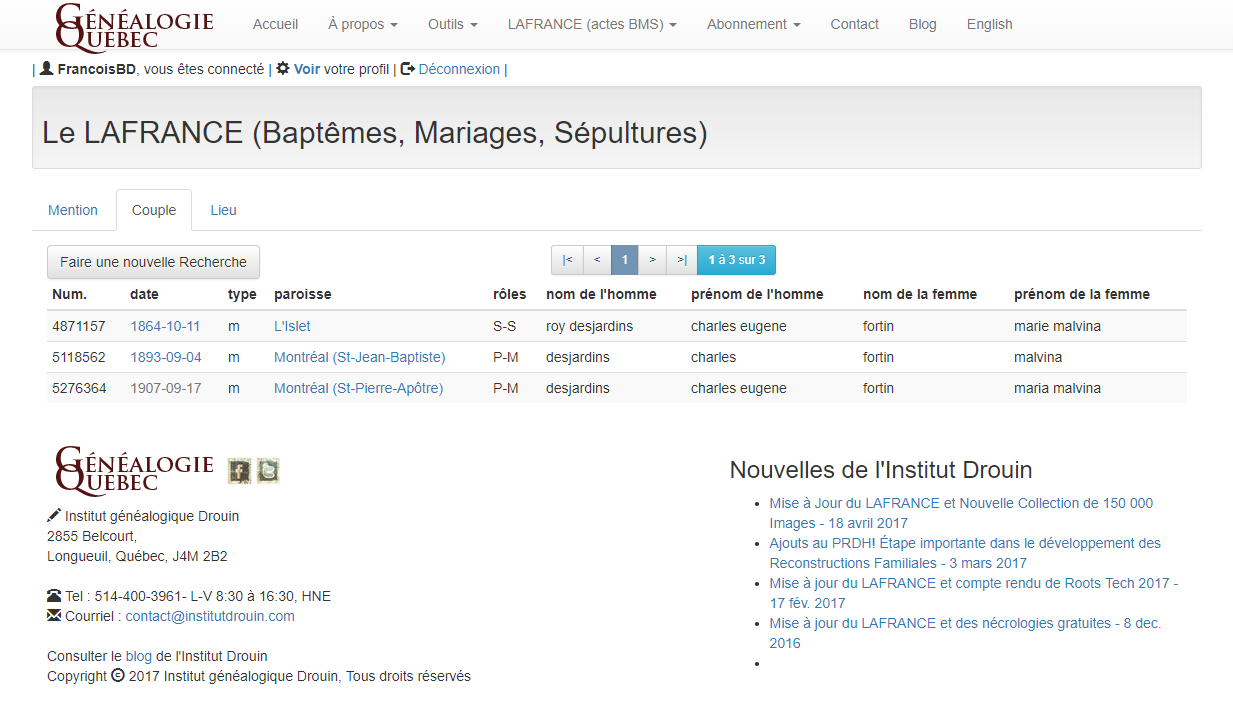This screenshot has width=1233, height=711.
Task: Click the 'nom de l'homme' column header
Action: [601, 294]
